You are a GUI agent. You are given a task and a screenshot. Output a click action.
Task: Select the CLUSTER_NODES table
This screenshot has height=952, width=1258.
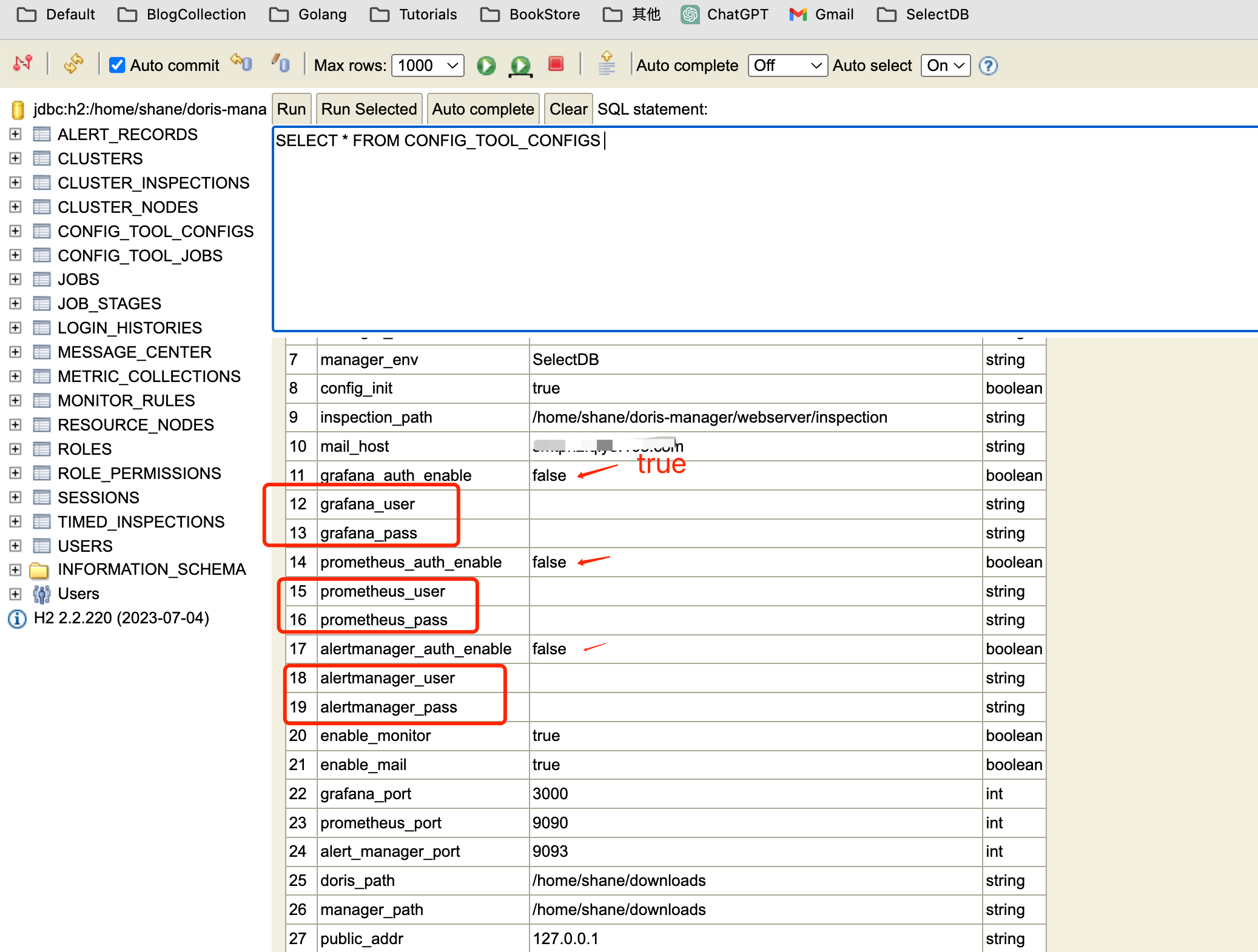point(128,207)
